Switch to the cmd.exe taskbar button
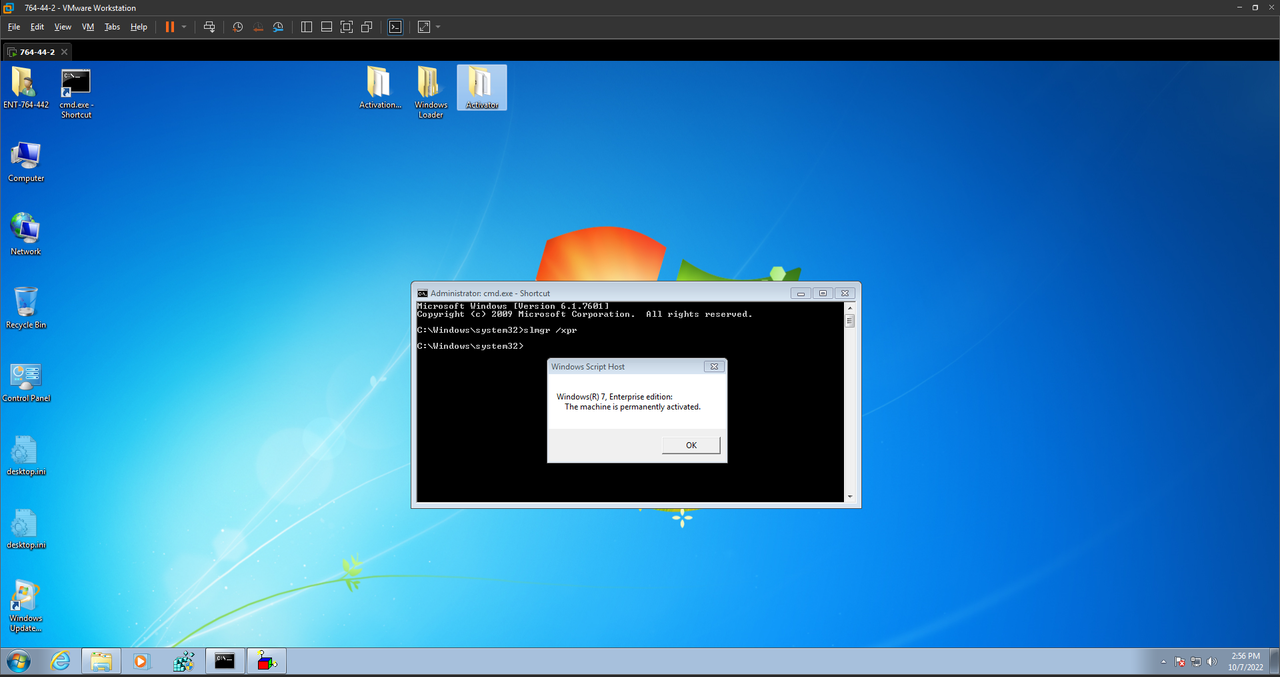Image resolution: width=1280 pixels, height=677 pixels. click(x=225, y=661)
